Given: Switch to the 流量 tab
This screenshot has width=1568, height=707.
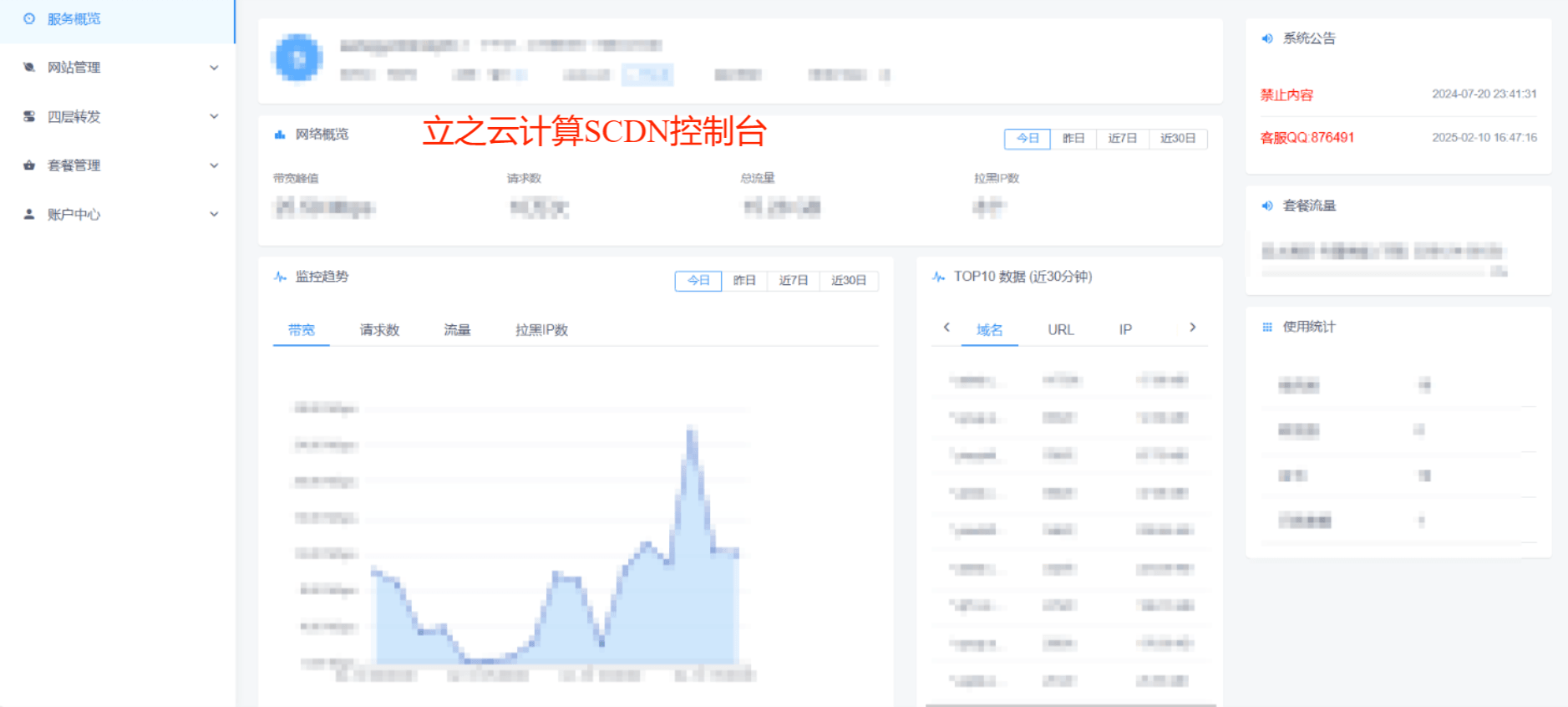Looking at the screenshot, I should pos(457,330).
